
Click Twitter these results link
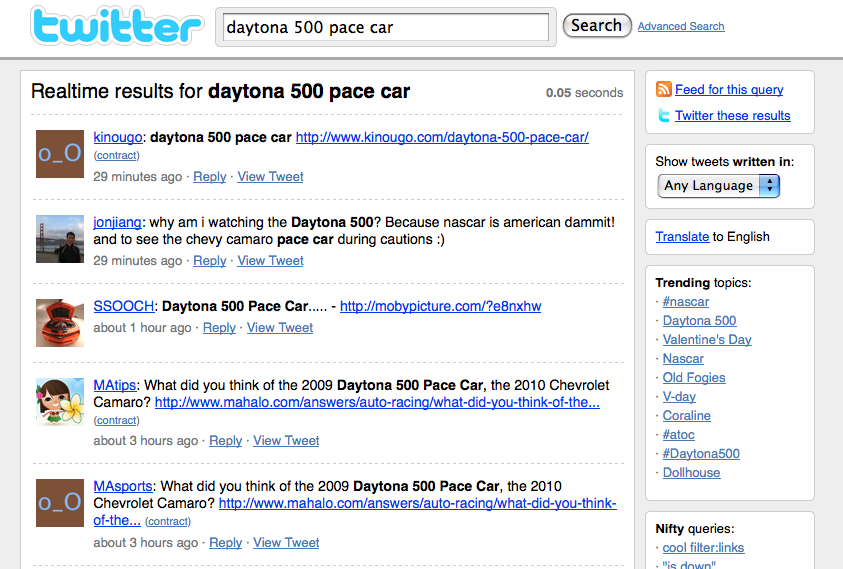click(x=732, y=116)
